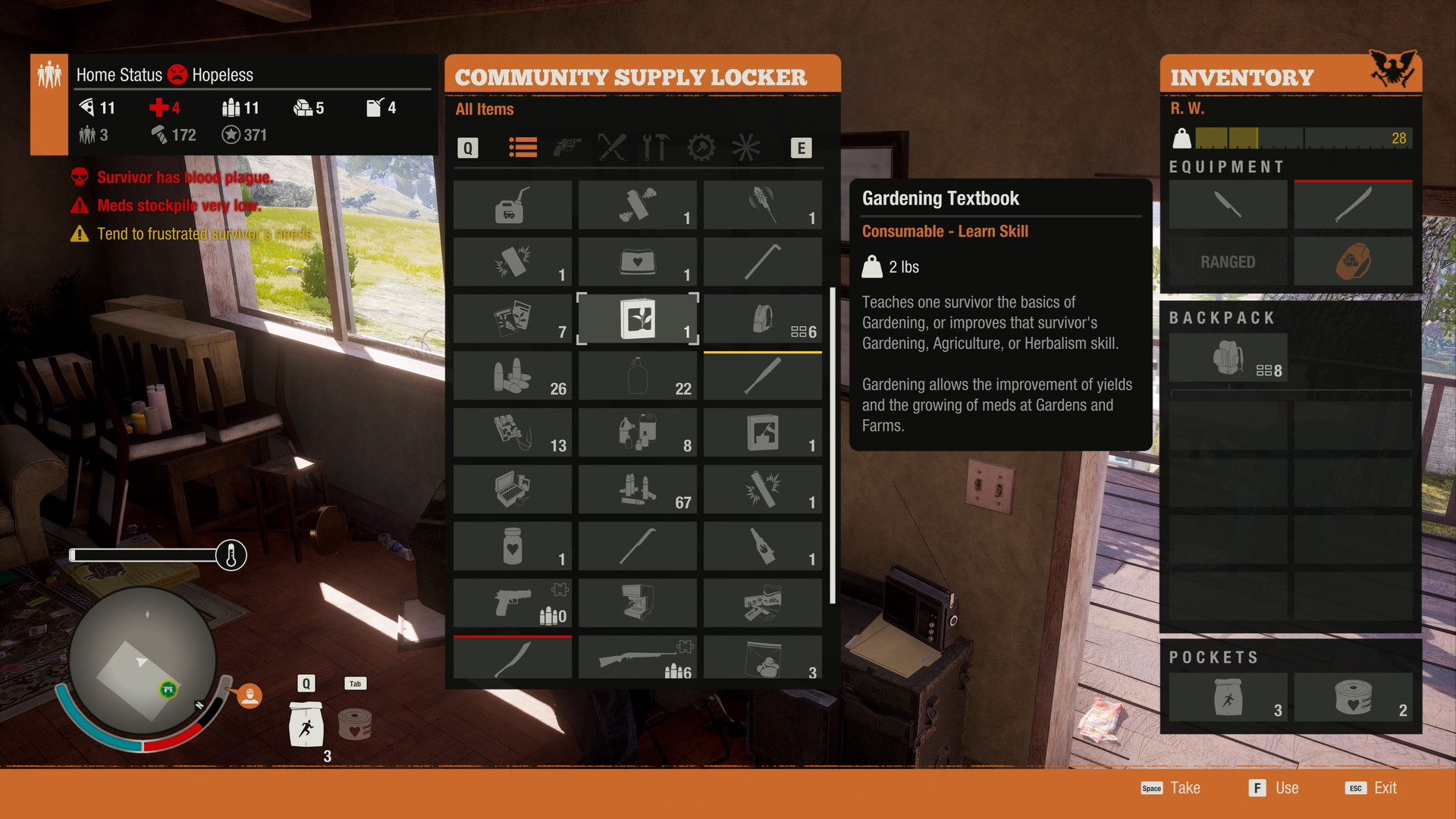Screen dimensions: 1456x819
Task: Select the tools filter icon
Action: [x=652, y=147]
